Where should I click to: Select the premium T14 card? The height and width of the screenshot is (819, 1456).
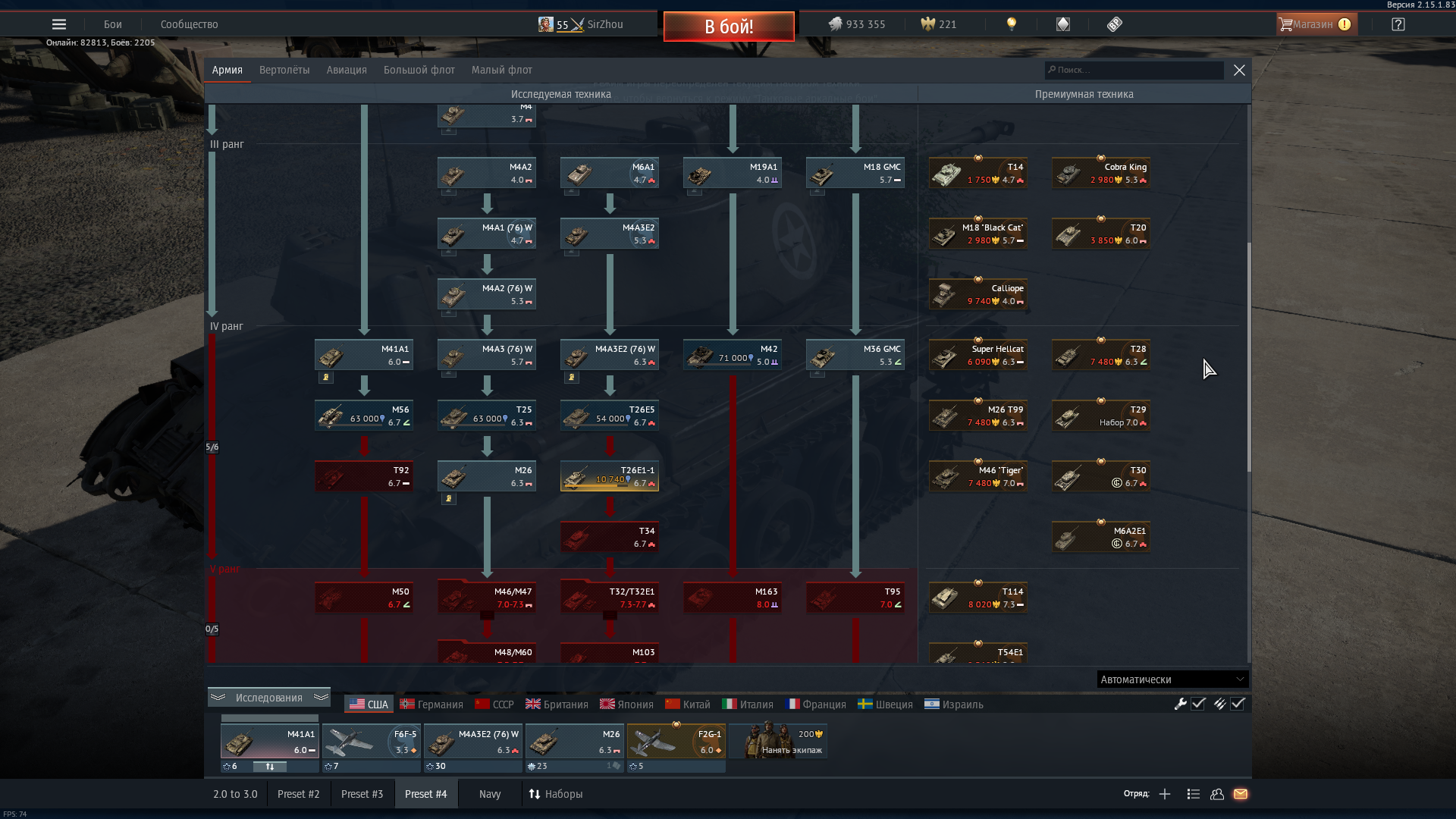pos(978,173)
